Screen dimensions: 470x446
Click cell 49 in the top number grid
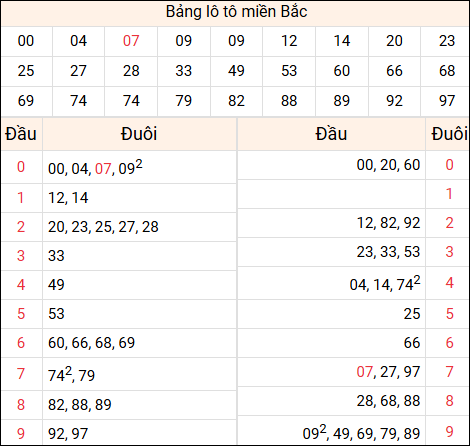coord(236,71)
